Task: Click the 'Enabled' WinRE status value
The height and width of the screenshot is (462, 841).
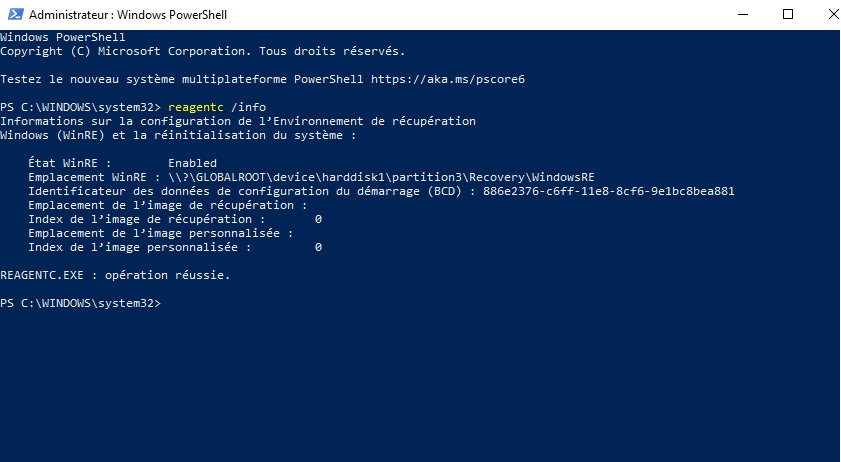Action: tap(192, 163)
